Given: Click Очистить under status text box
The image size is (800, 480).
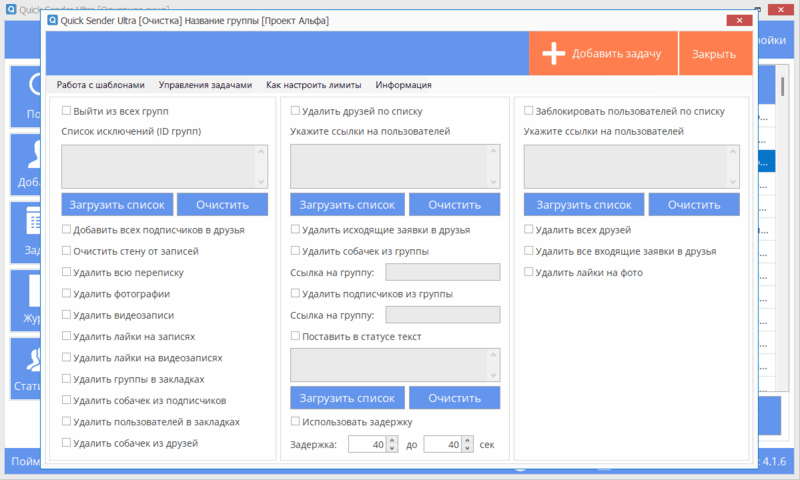Looking at the screenshot, I should click(455, 398).
